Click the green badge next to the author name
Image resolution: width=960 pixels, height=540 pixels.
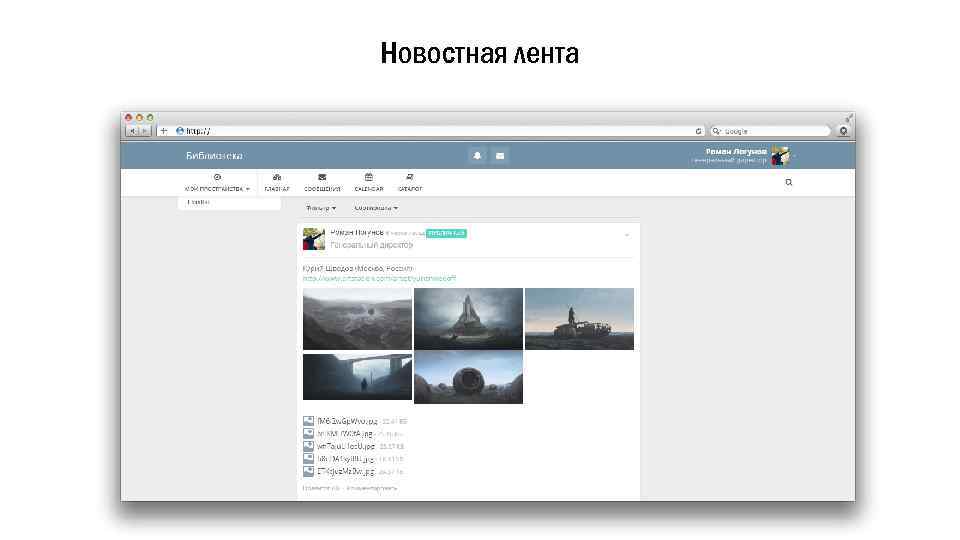point(446,233)
